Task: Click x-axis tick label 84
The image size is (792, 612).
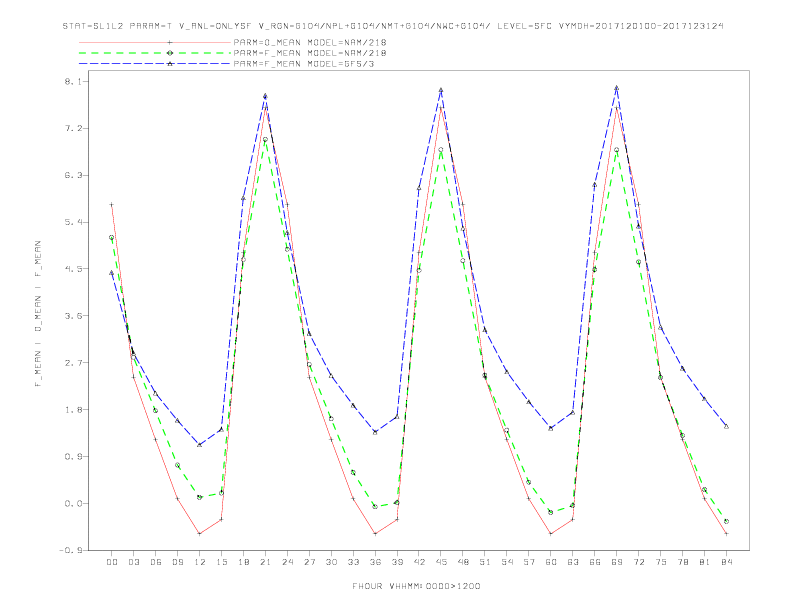Action: (x=727, y=562)
